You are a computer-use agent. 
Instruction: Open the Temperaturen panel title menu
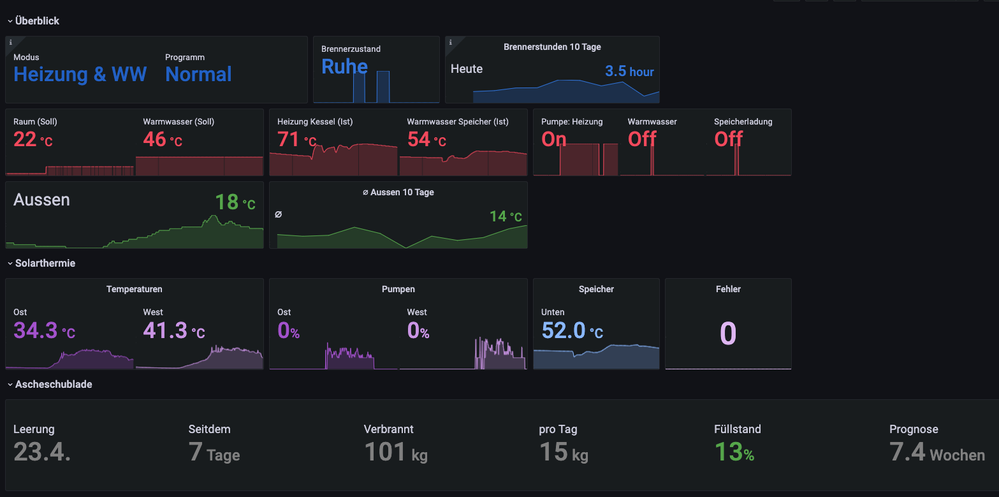[134, 289]
